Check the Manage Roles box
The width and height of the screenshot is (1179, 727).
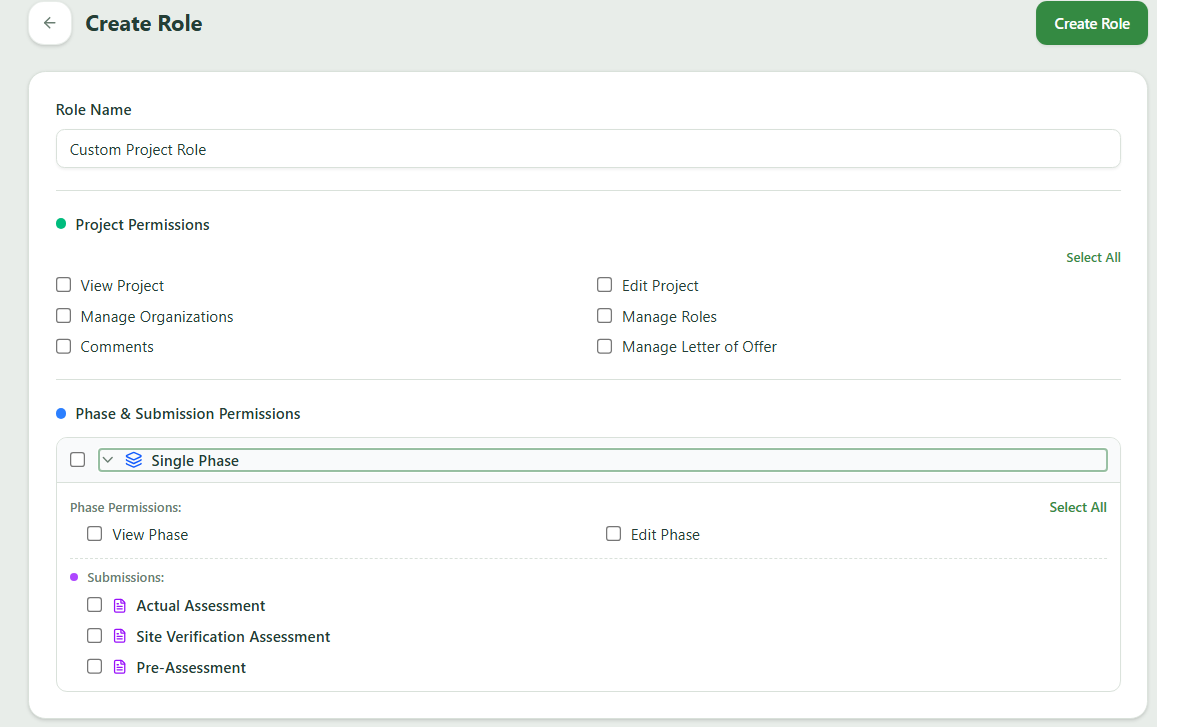click(605, 316)
